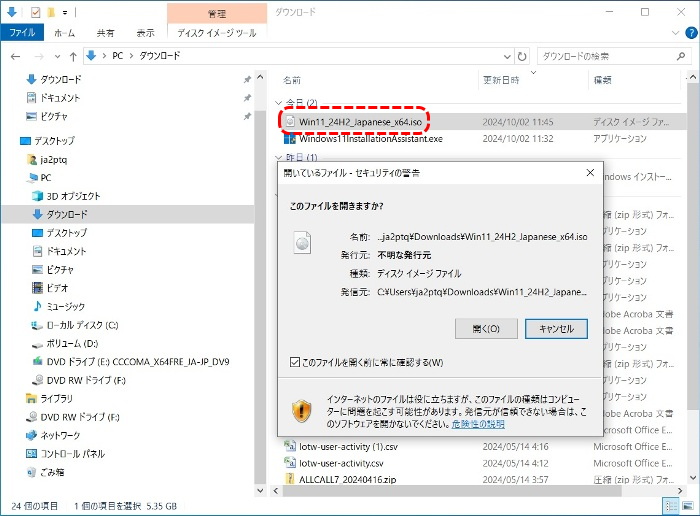
Task: Open デスクトップ folder under PC
Action: click(x=60, y=233)
